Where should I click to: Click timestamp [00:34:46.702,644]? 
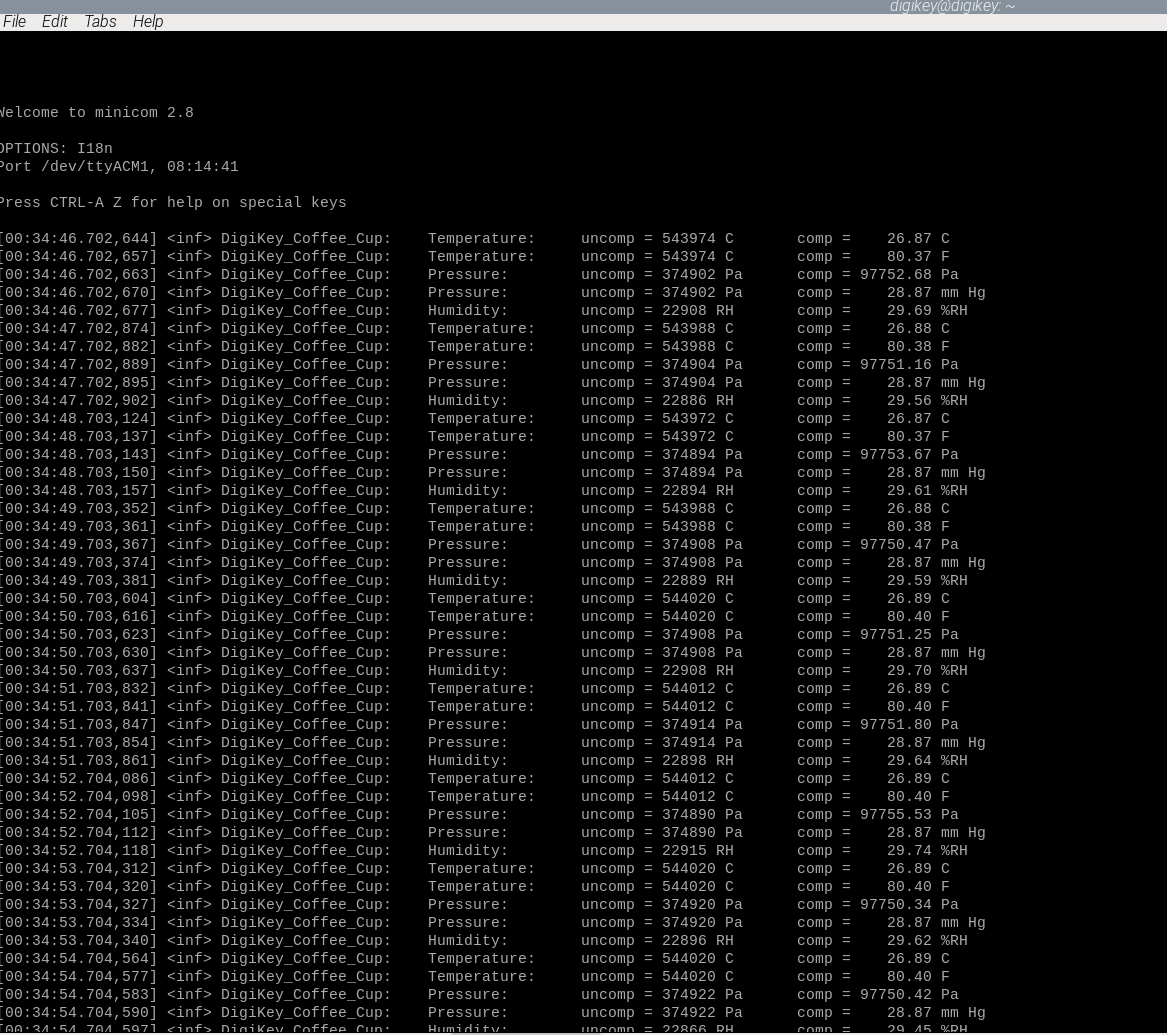pyautogui.click(x=79, y=238)
